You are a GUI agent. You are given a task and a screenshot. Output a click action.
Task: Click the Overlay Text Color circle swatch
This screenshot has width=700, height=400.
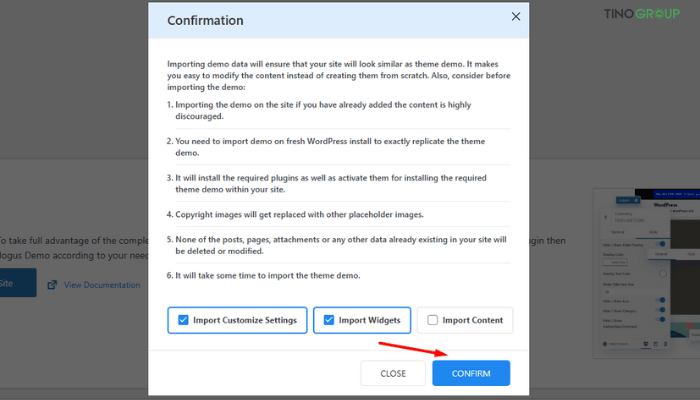pos(663,274)
